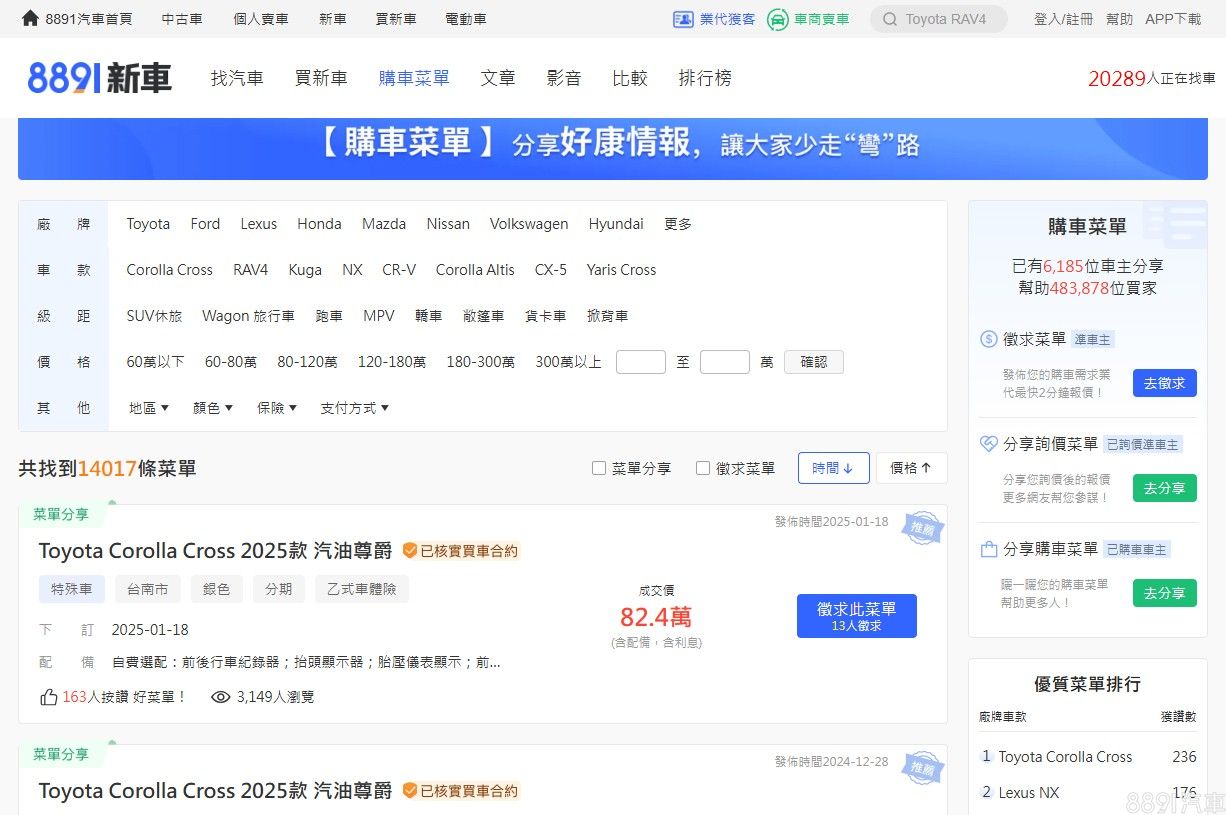Image resolution: width=1226 pixels, height=815 pixels.
Task: Click the handshake icon beside 分享詢價菜單
Action: 989,444
